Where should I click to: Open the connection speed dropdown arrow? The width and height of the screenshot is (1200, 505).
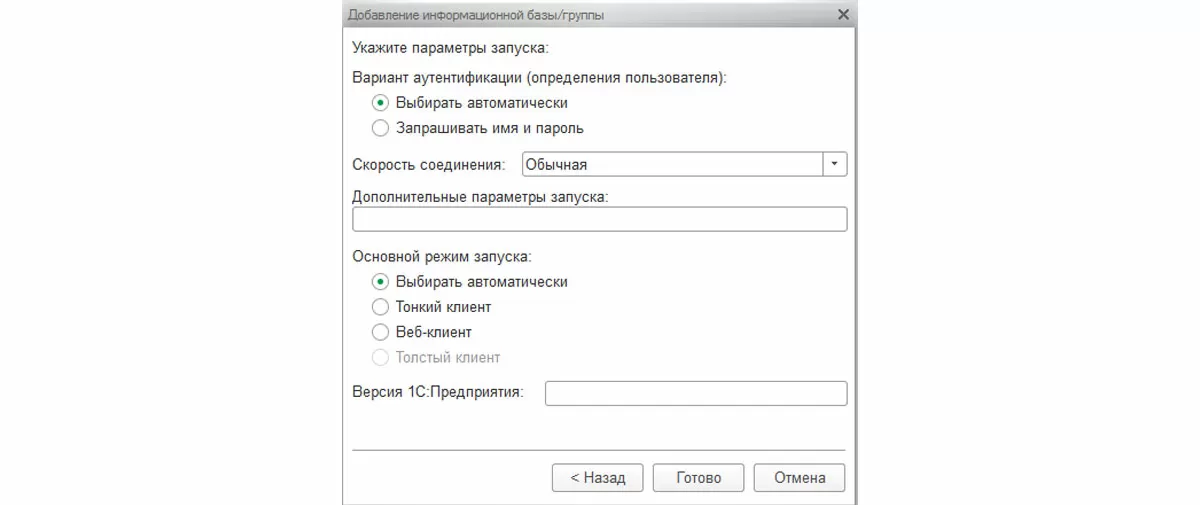(835, 164)
